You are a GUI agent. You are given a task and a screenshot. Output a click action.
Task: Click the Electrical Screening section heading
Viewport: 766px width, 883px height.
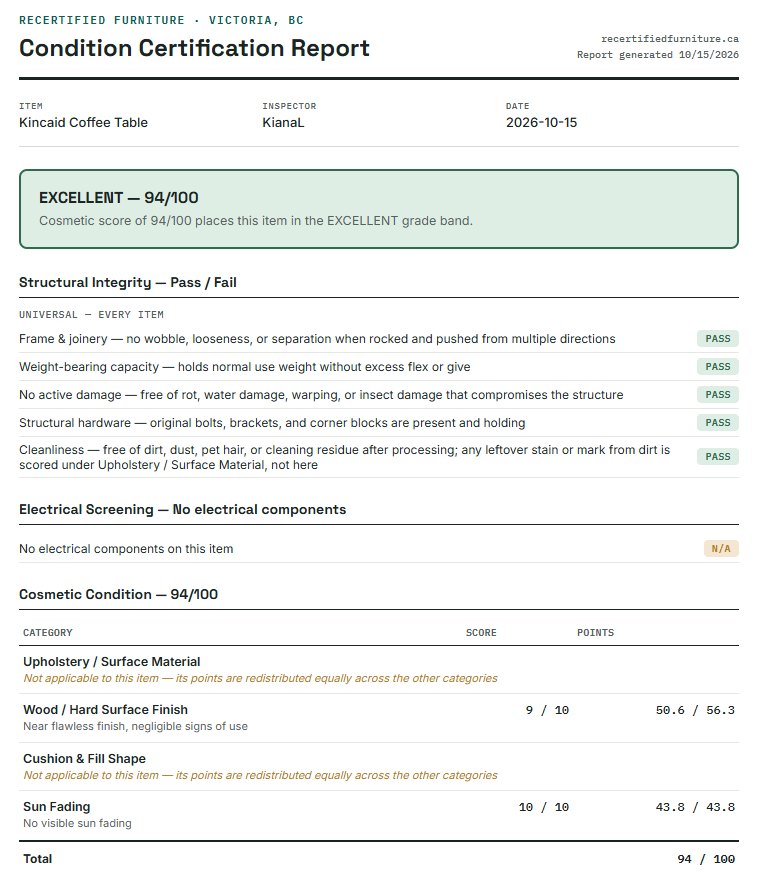coord(182,510)
